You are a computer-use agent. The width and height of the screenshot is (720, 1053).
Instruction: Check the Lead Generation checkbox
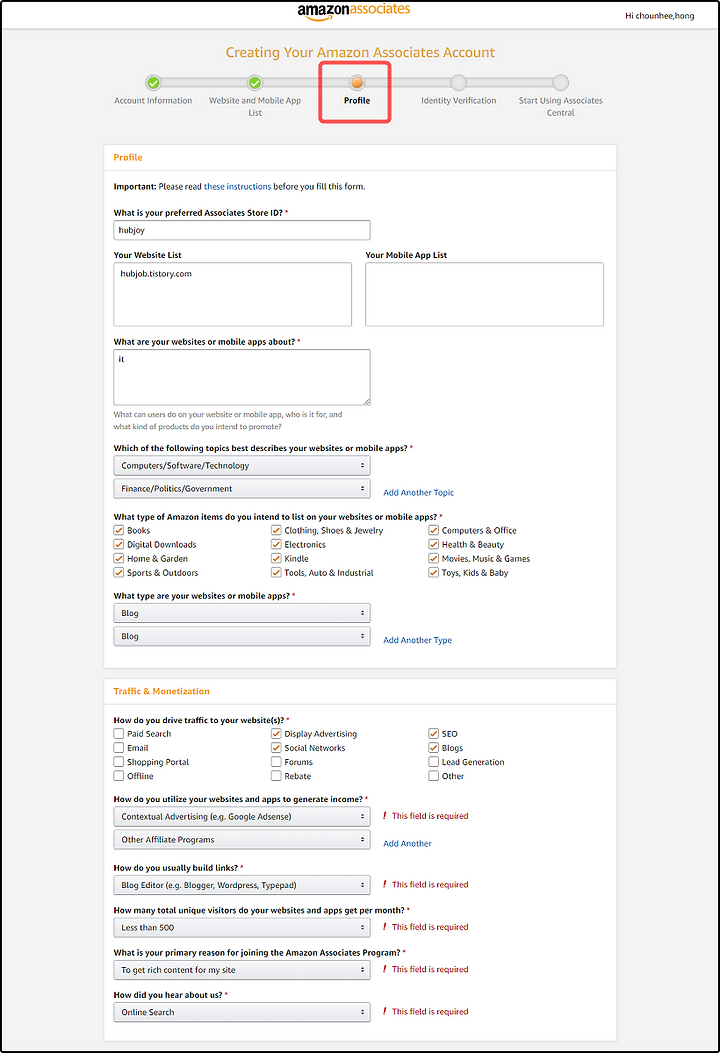click(x=434, y=762)
